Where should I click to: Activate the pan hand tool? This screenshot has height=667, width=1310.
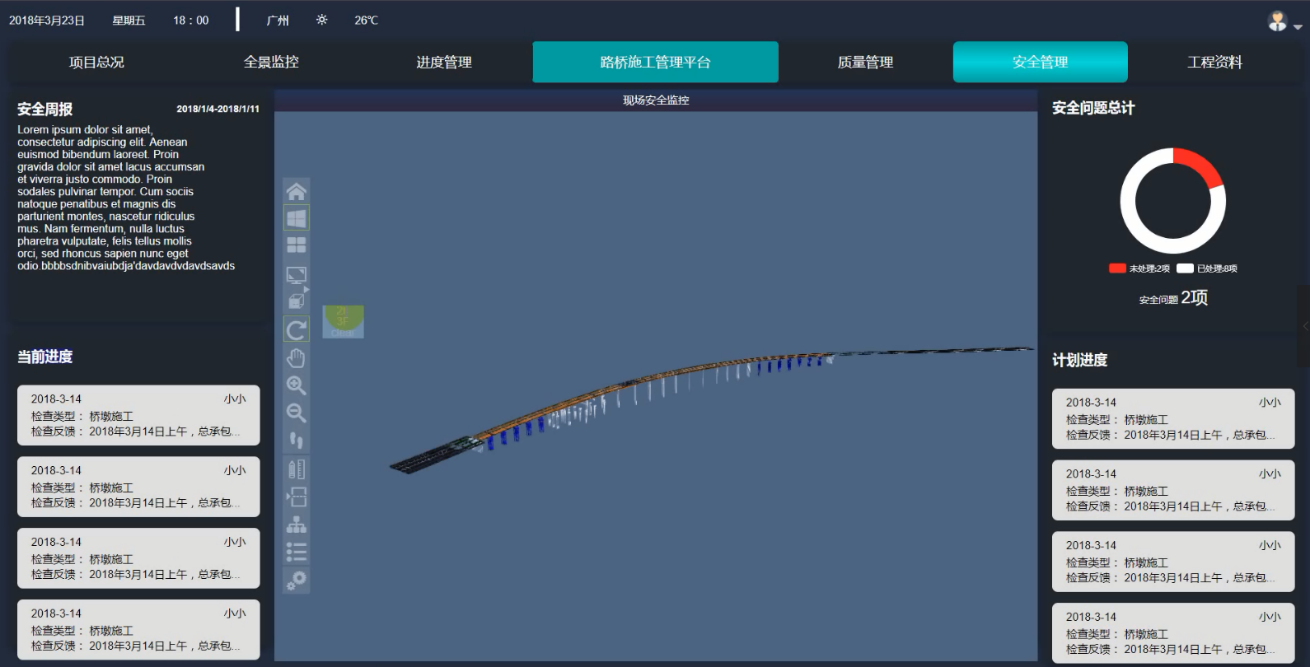[x=297, y=358]
